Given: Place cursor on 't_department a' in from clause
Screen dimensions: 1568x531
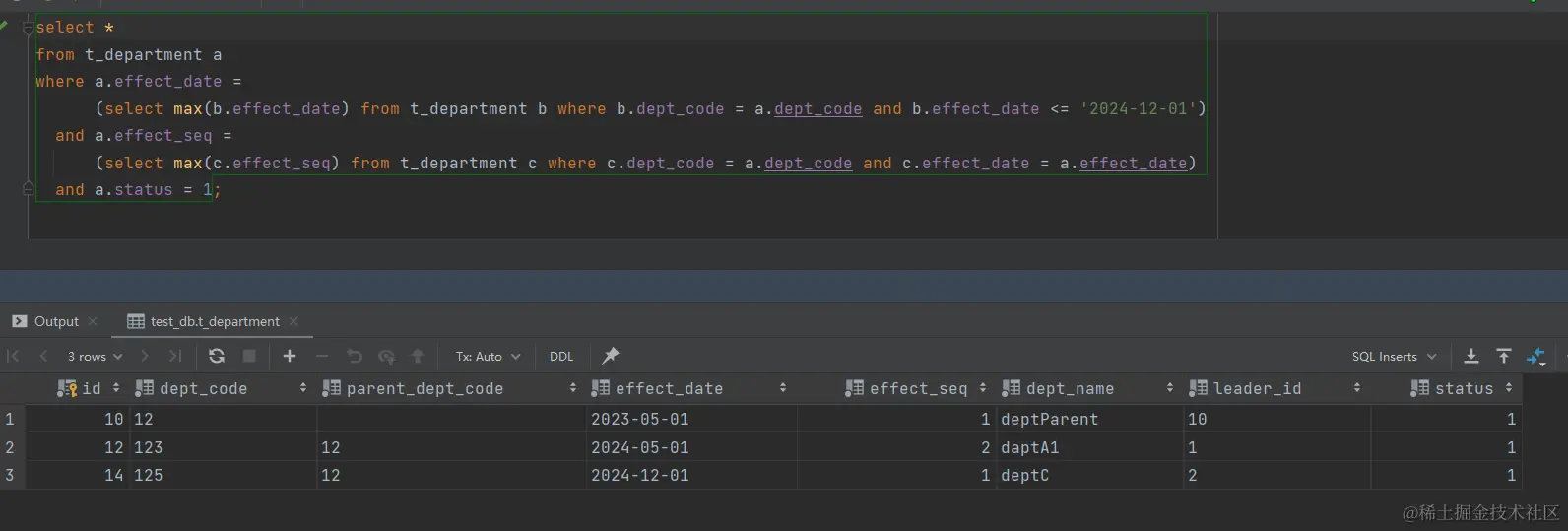Looking at the screenshot, I should tap(153, 54).
